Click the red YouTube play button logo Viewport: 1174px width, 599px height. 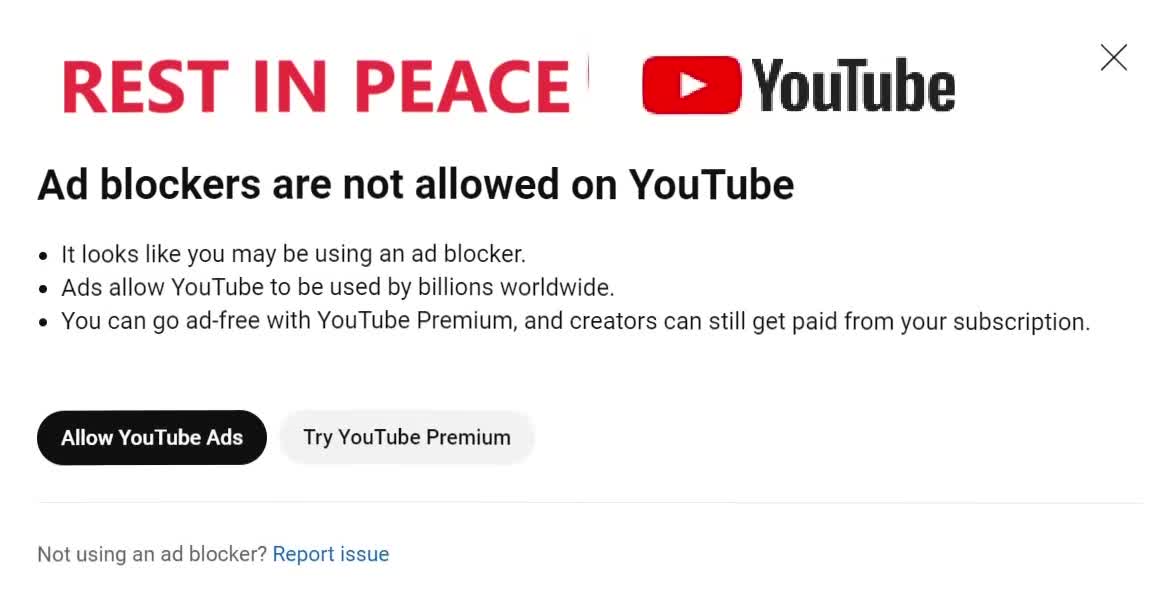(x=692, y=85)
